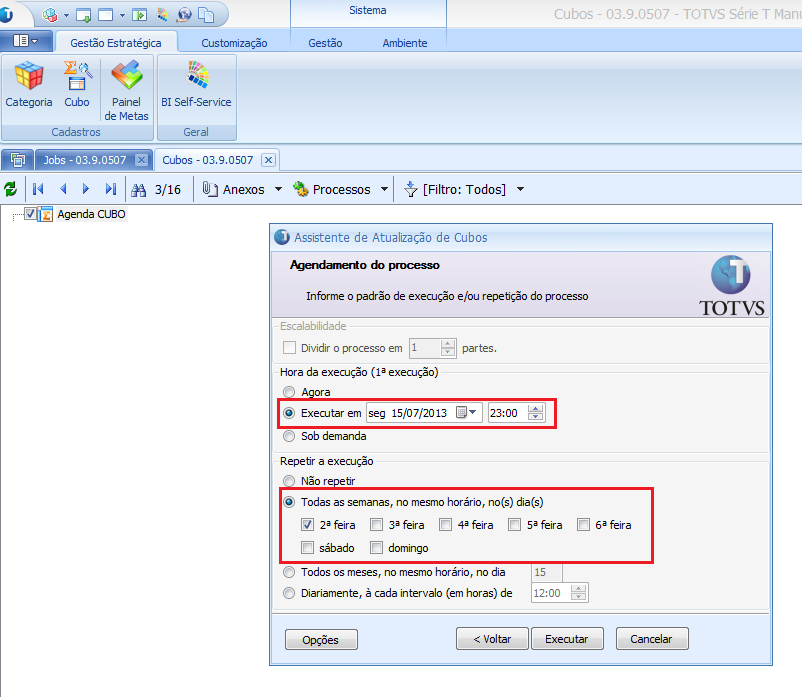Open the Filtro: Todos dropdown arrow

pos(520,189)
